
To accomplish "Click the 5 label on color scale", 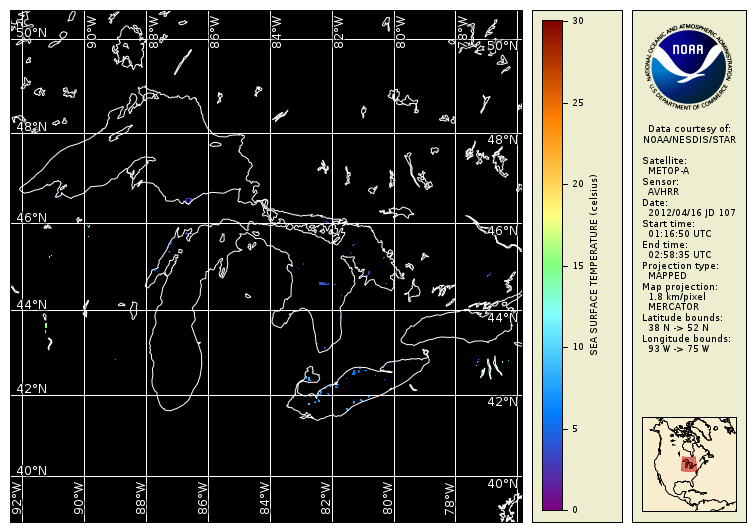I will [575, 429].
